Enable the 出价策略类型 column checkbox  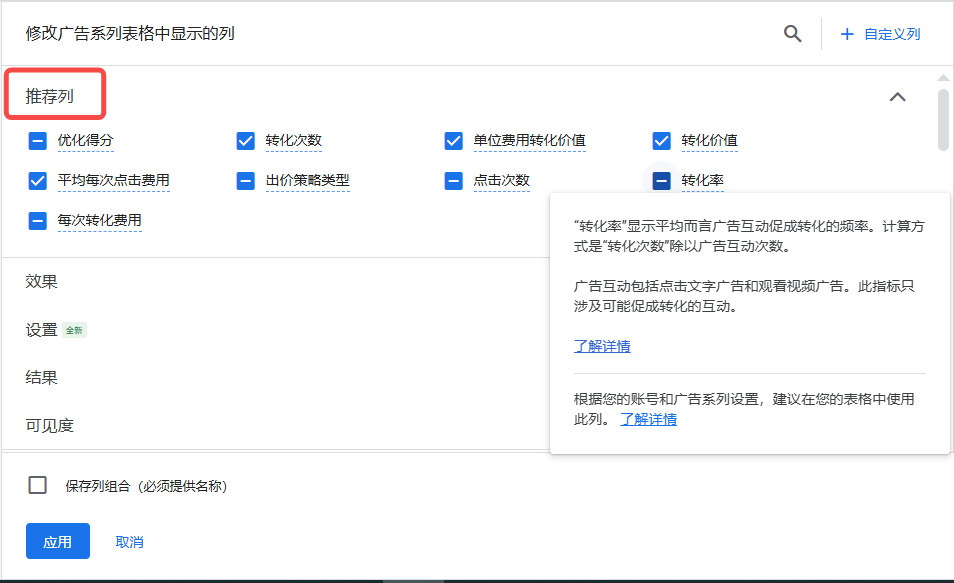coord(245,181)
